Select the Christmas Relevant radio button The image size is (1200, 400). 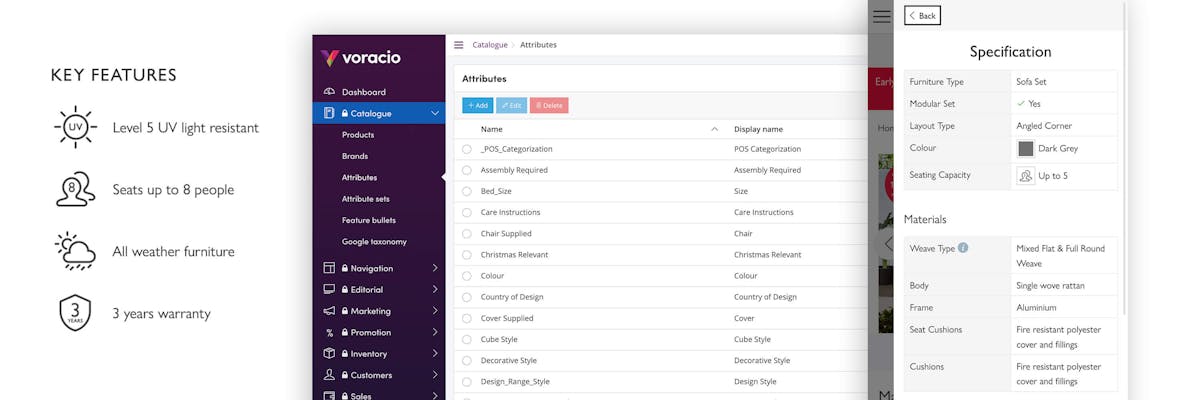coord(467,255)
